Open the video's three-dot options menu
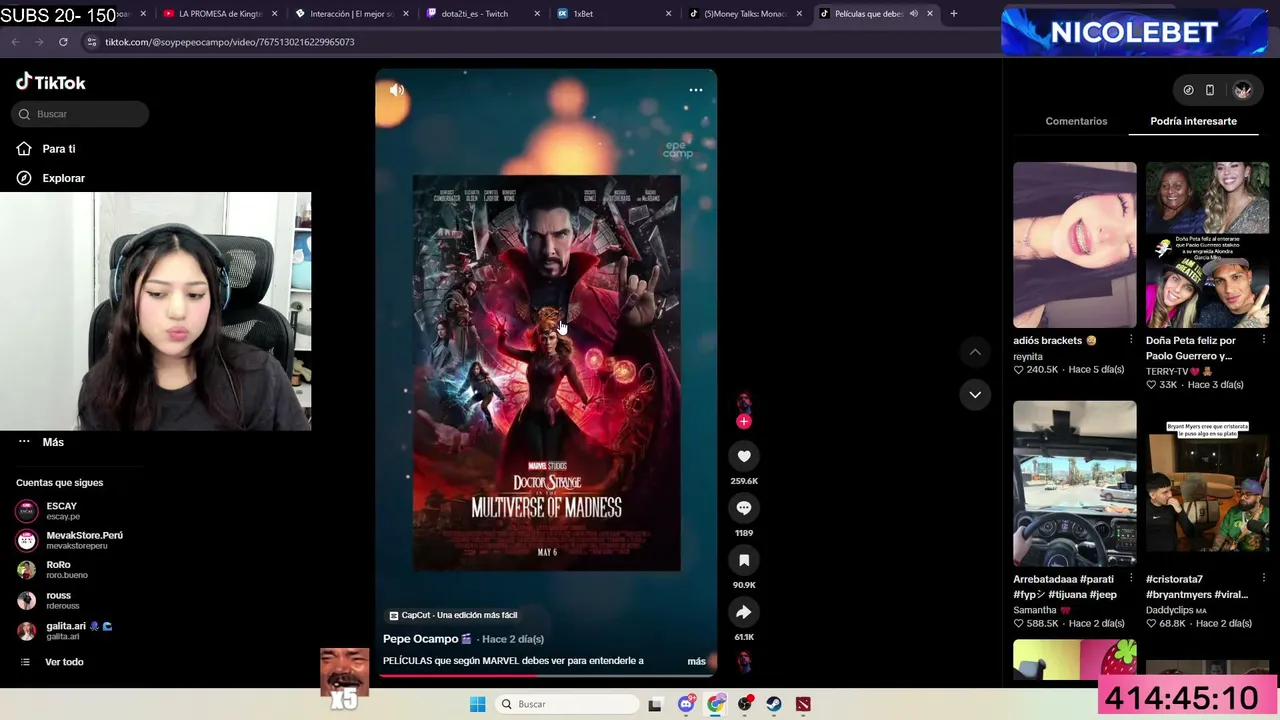Screen dimensions: 1280x720 [696, 90]
